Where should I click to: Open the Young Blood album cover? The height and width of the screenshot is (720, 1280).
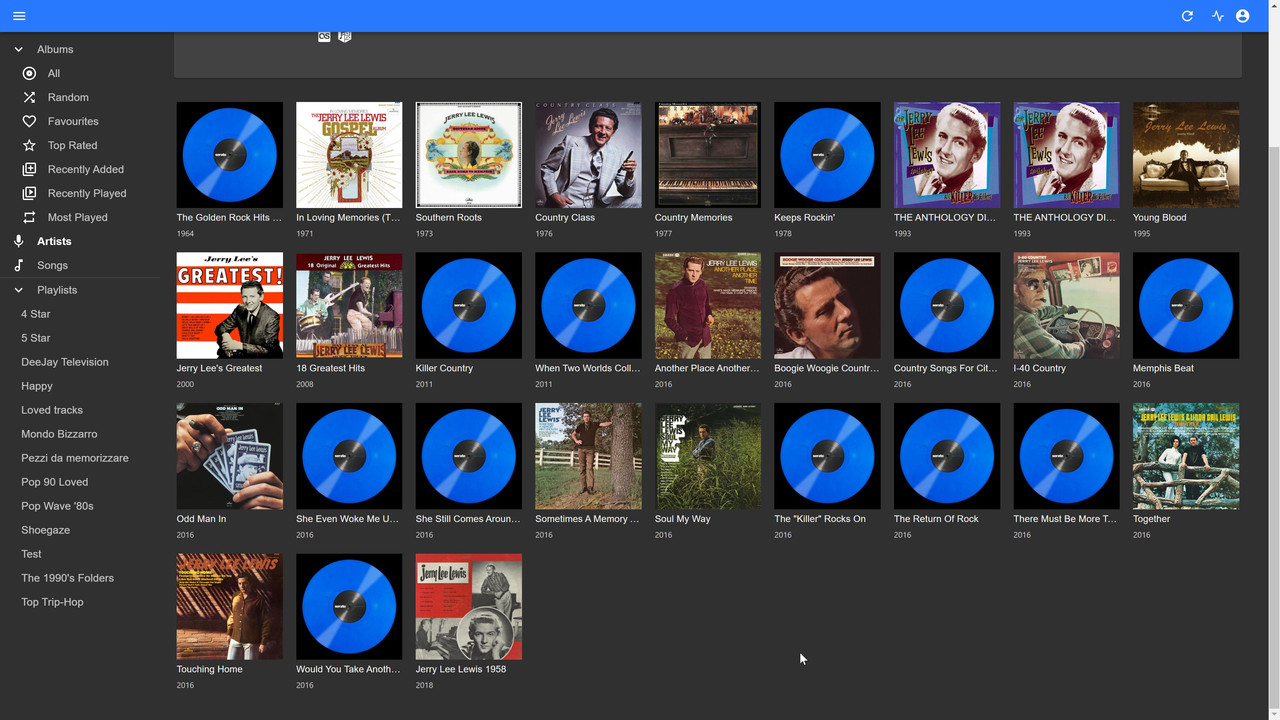tap(1186, 155)
